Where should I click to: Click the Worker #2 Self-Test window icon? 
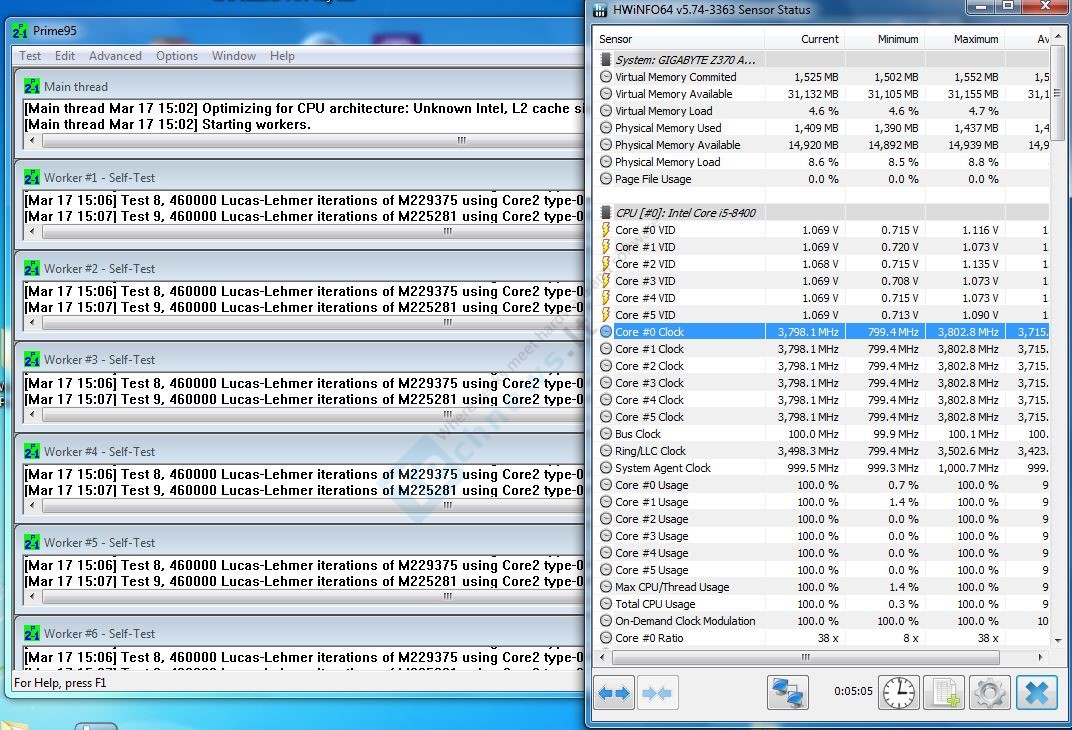coord(32,269)
